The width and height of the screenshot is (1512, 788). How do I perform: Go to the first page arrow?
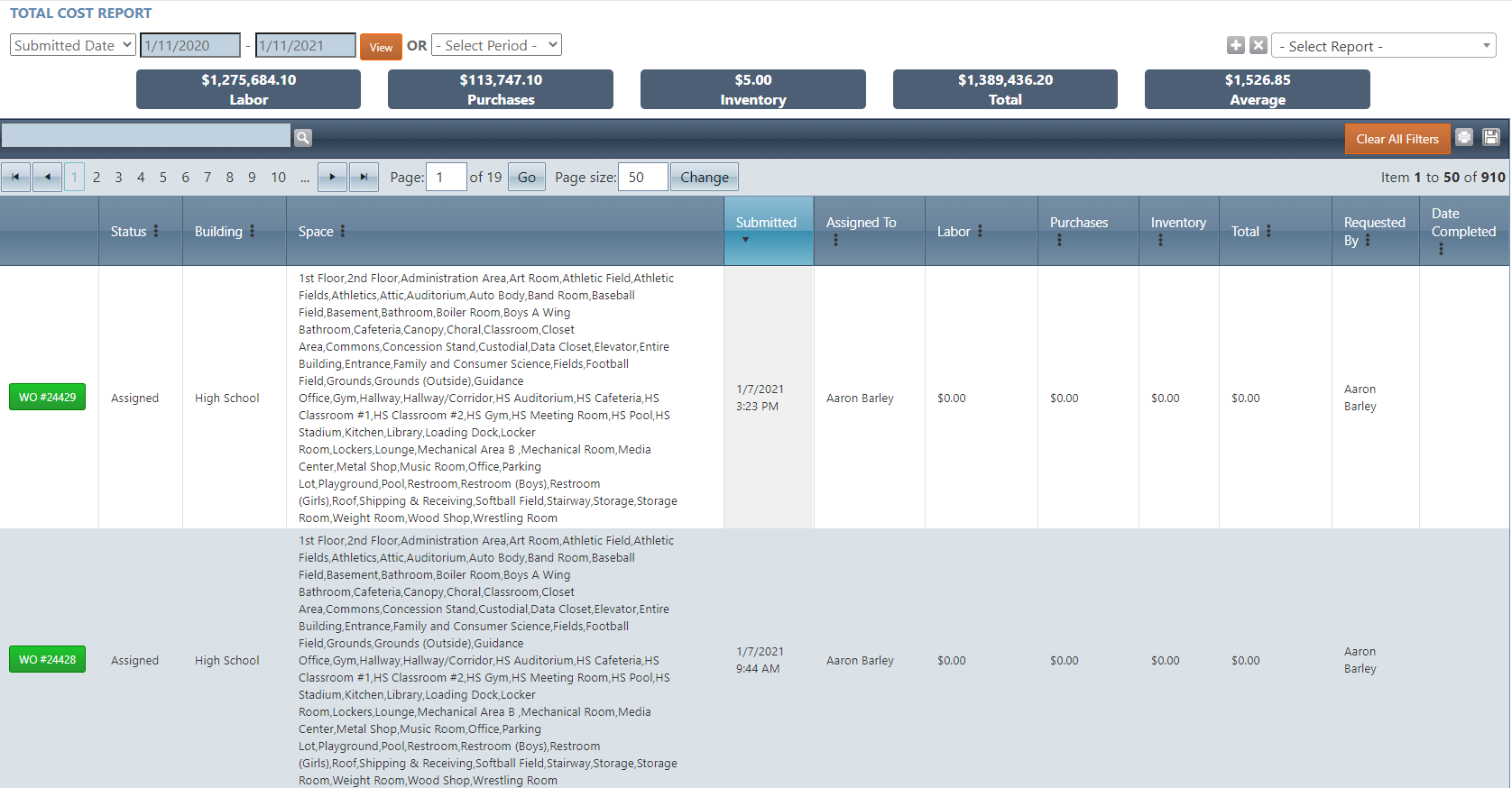[x=15, y=177]
